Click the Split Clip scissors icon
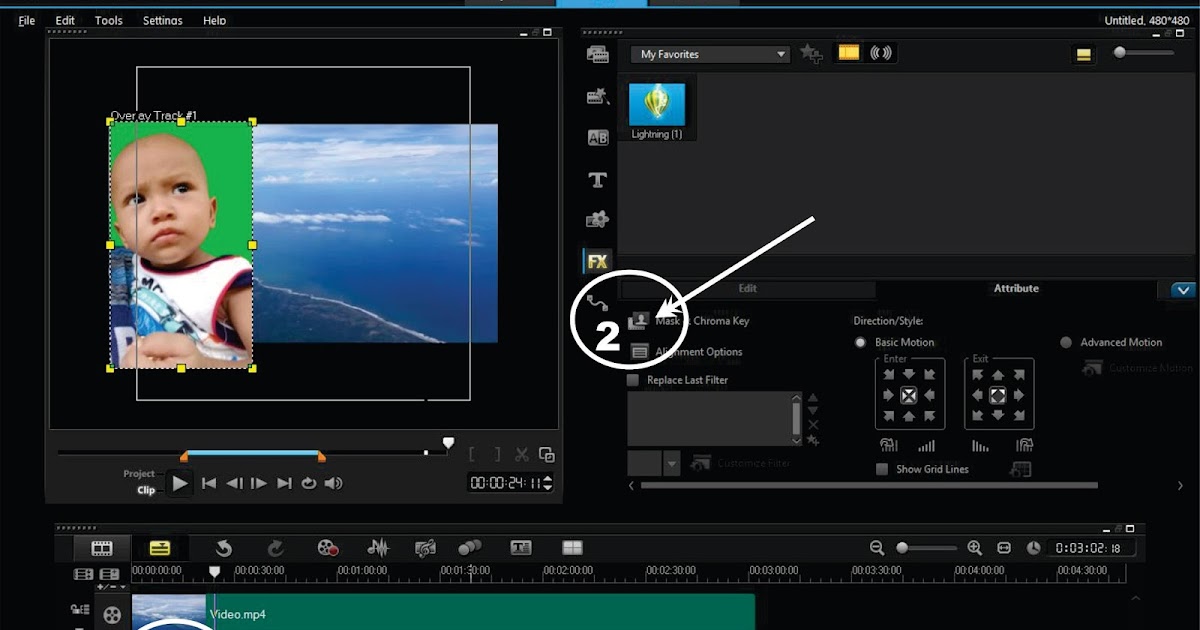Image resolution: width=1200 pixels, height=630 pixels. coord(522,454)
